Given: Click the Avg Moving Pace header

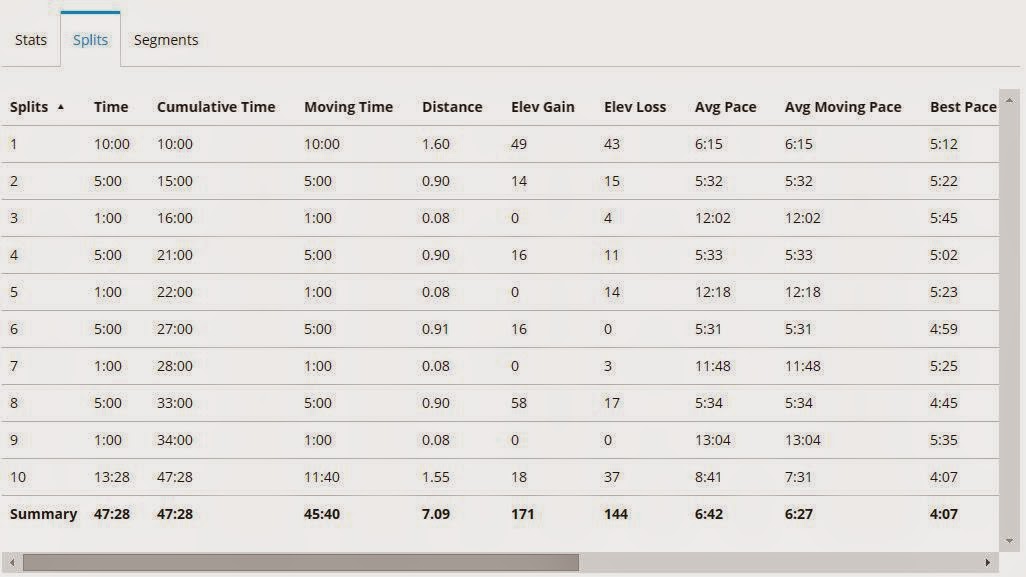Looking at the screenshot, I should (843, 107).
